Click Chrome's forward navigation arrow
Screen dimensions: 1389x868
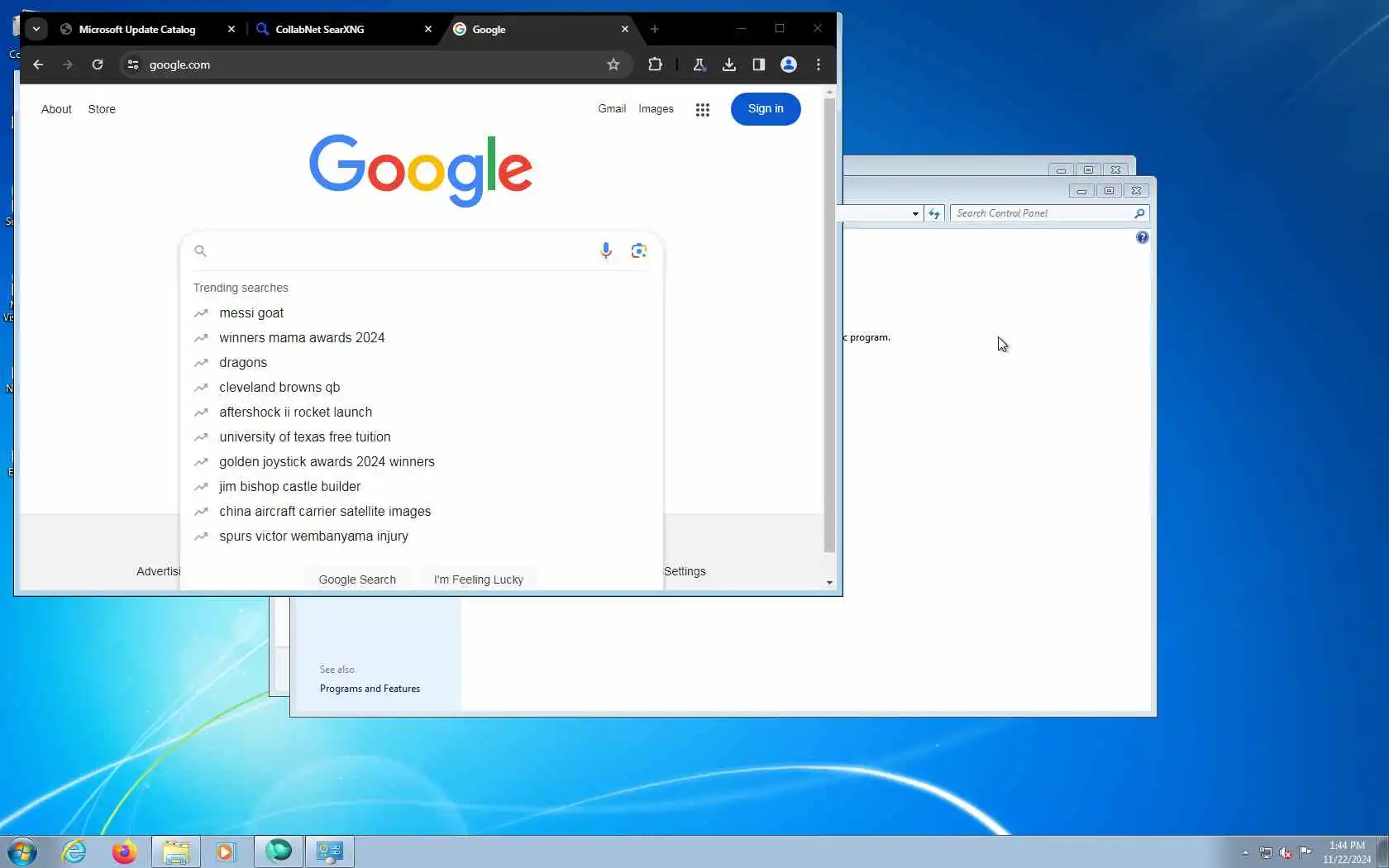click(x=68, y=64)
